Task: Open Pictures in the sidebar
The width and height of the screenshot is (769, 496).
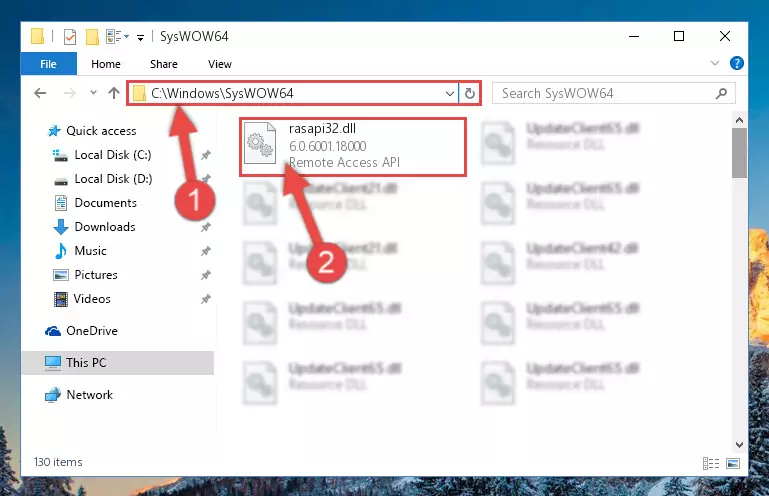Action: (96, 275)
